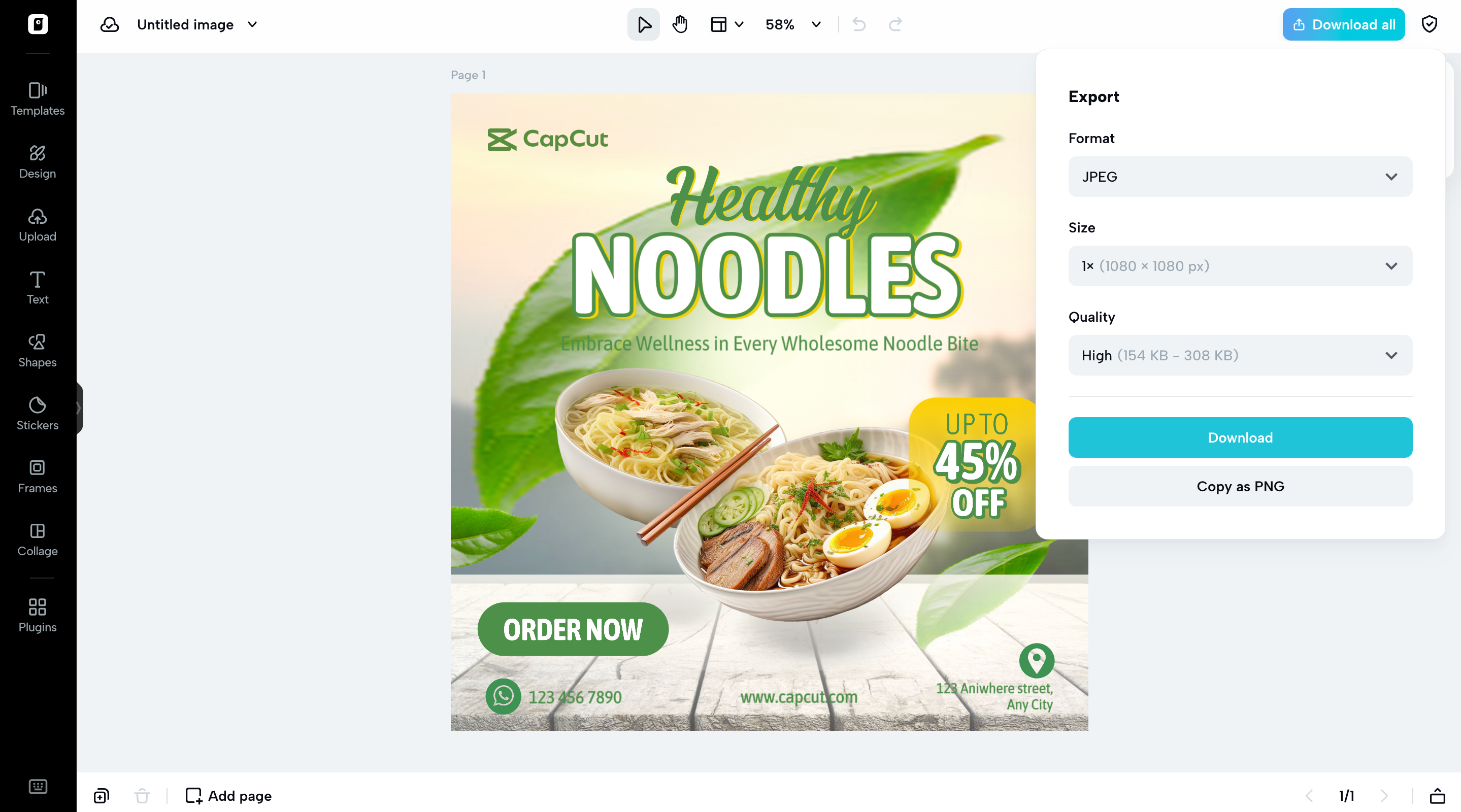The height and width of the screenshot is (812, 1461).
Task: Open the Stickers panel
Action: 38,414
